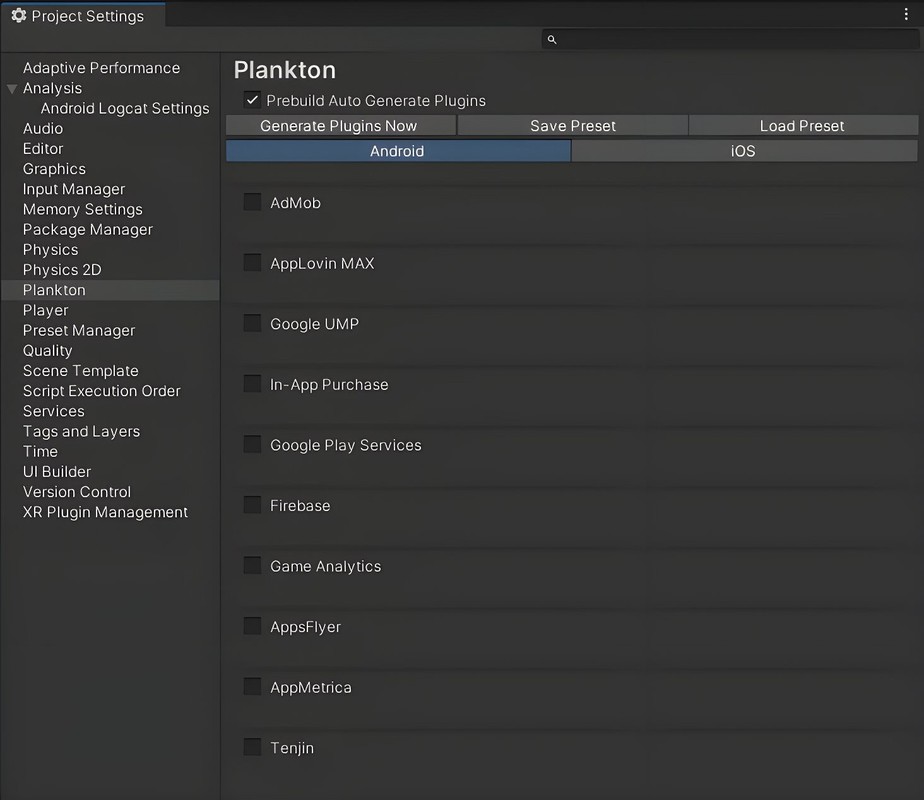
Task: Select the Android platform tab
Action: tap(398, 151)
